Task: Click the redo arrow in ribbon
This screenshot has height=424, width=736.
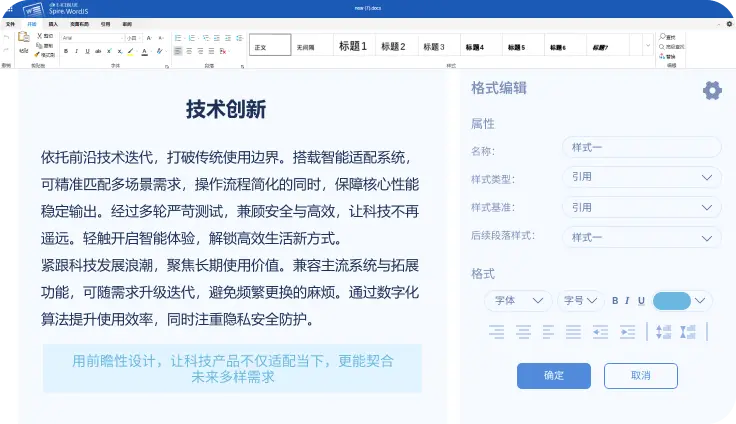Action: 6,50
